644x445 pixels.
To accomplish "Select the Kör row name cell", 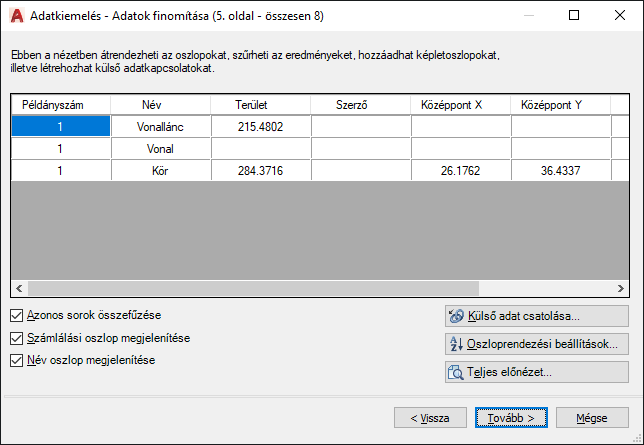I will pos(161,171).
